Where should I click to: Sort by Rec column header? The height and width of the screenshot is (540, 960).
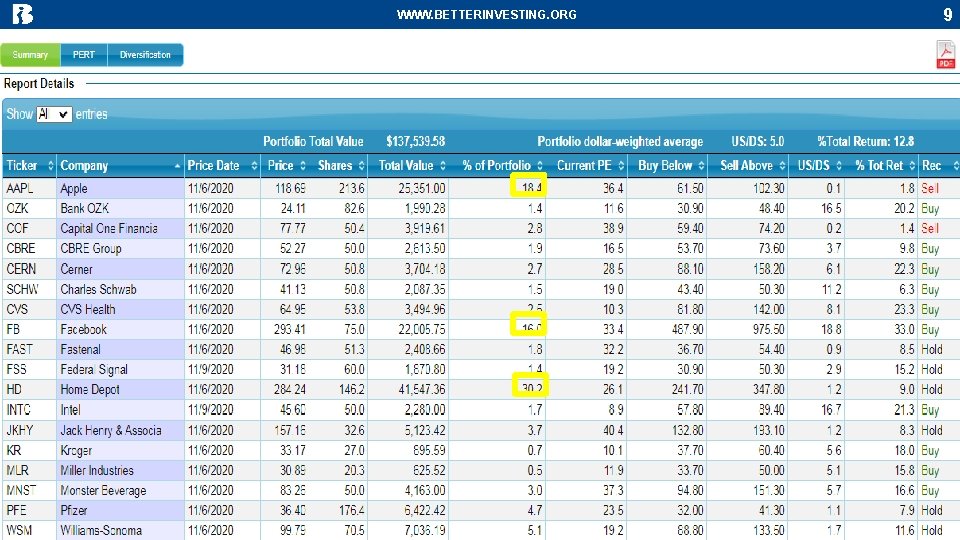(x=939, y=165)
